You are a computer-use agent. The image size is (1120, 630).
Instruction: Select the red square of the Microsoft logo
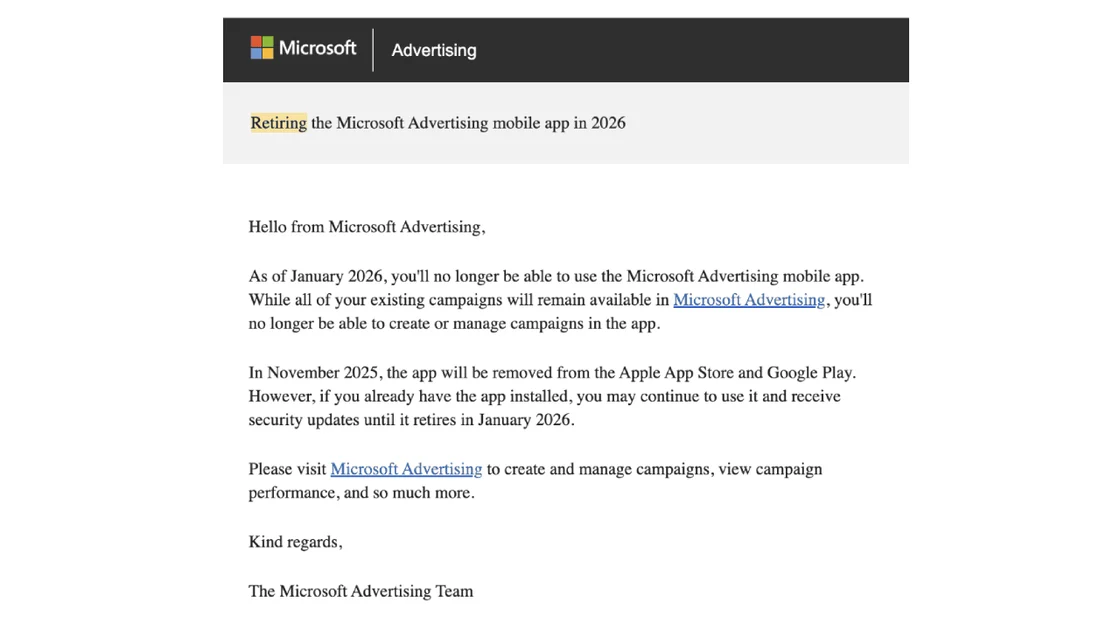click(x=255, y=41)
